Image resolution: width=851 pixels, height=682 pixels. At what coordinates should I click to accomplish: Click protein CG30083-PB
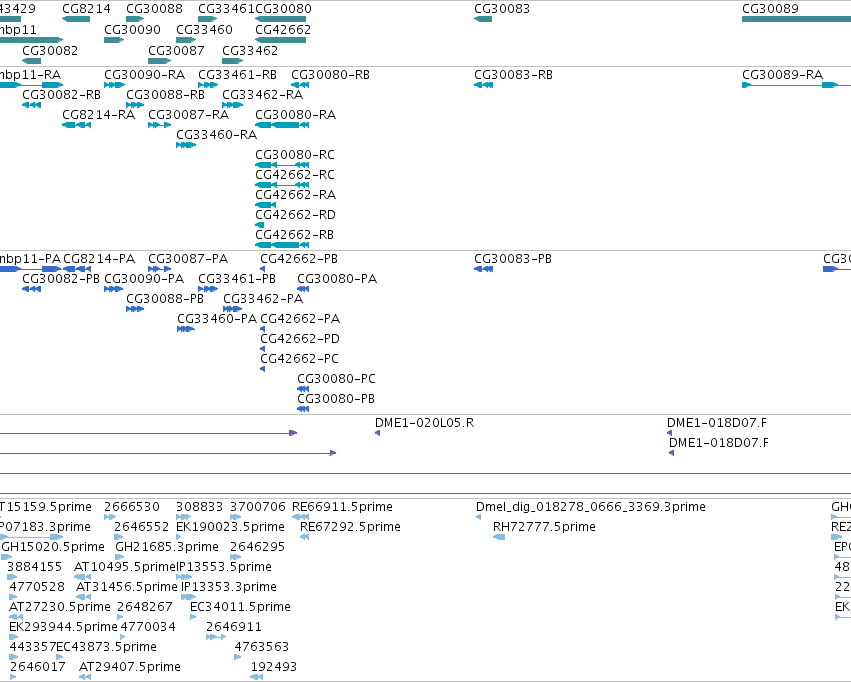(x=513, y=259)
